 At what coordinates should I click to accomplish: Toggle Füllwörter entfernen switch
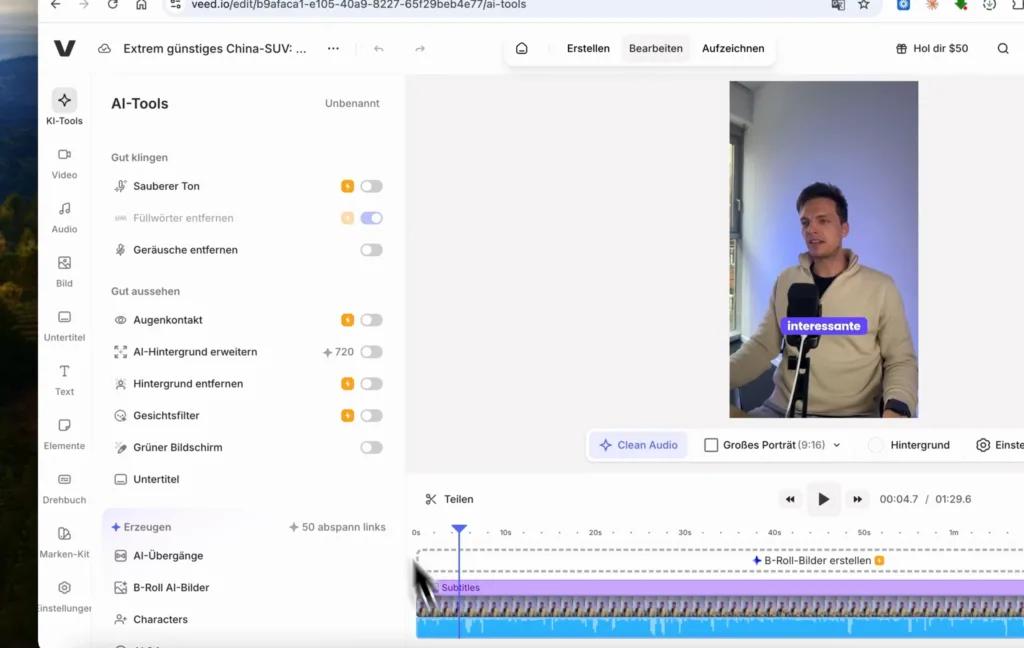click(x=371, y=218)
